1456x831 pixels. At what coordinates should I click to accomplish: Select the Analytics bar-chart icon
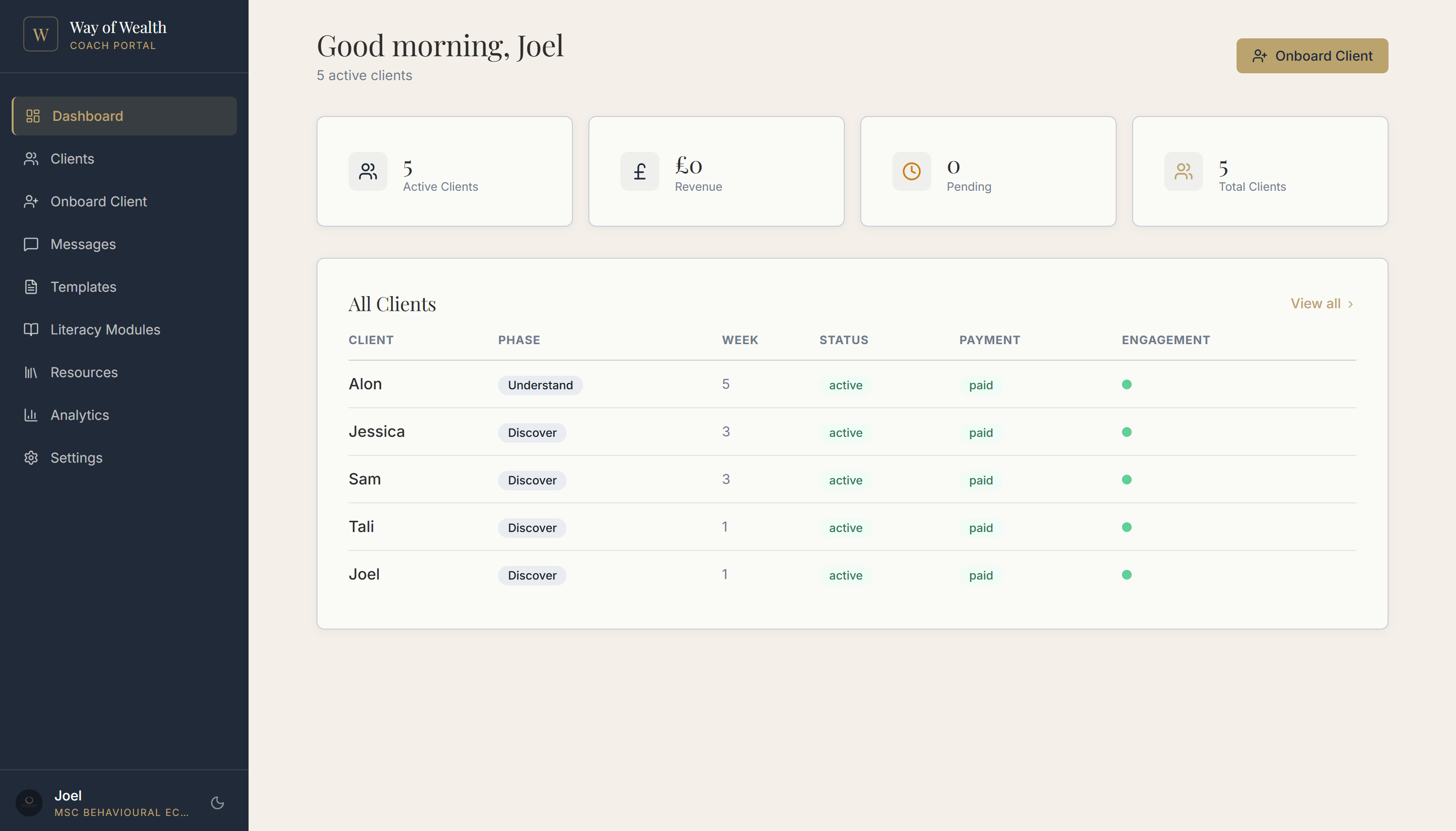(32, 415)
